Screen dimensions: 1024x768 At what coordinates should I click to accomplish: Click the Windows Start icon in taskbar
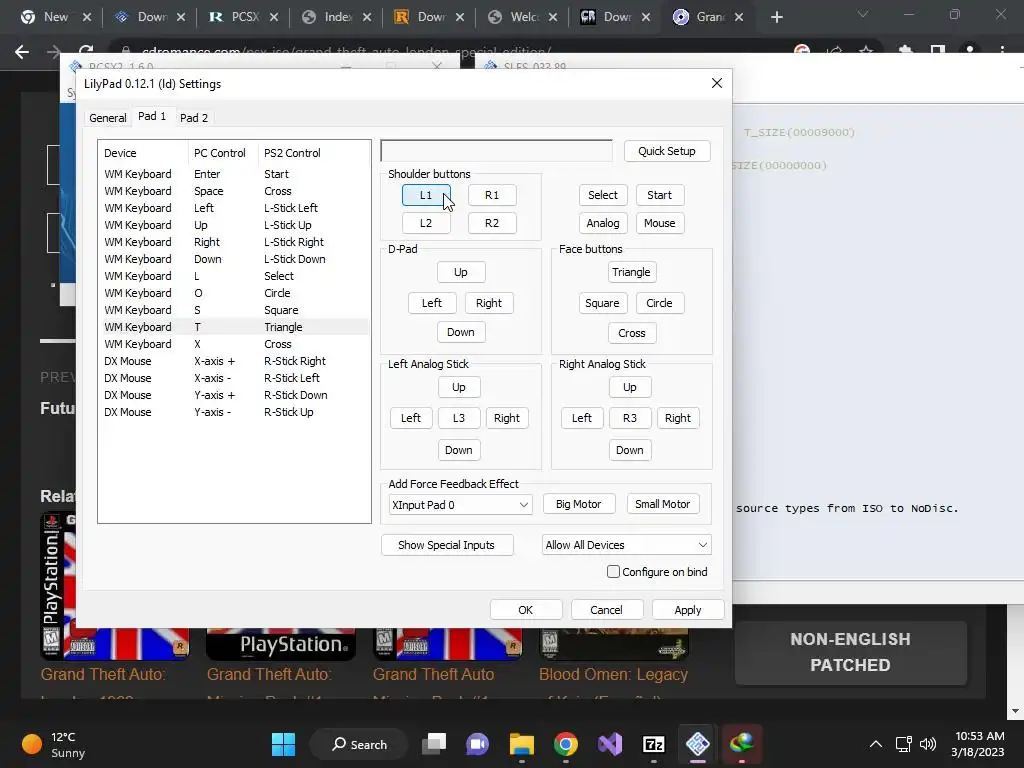point(283,744)
